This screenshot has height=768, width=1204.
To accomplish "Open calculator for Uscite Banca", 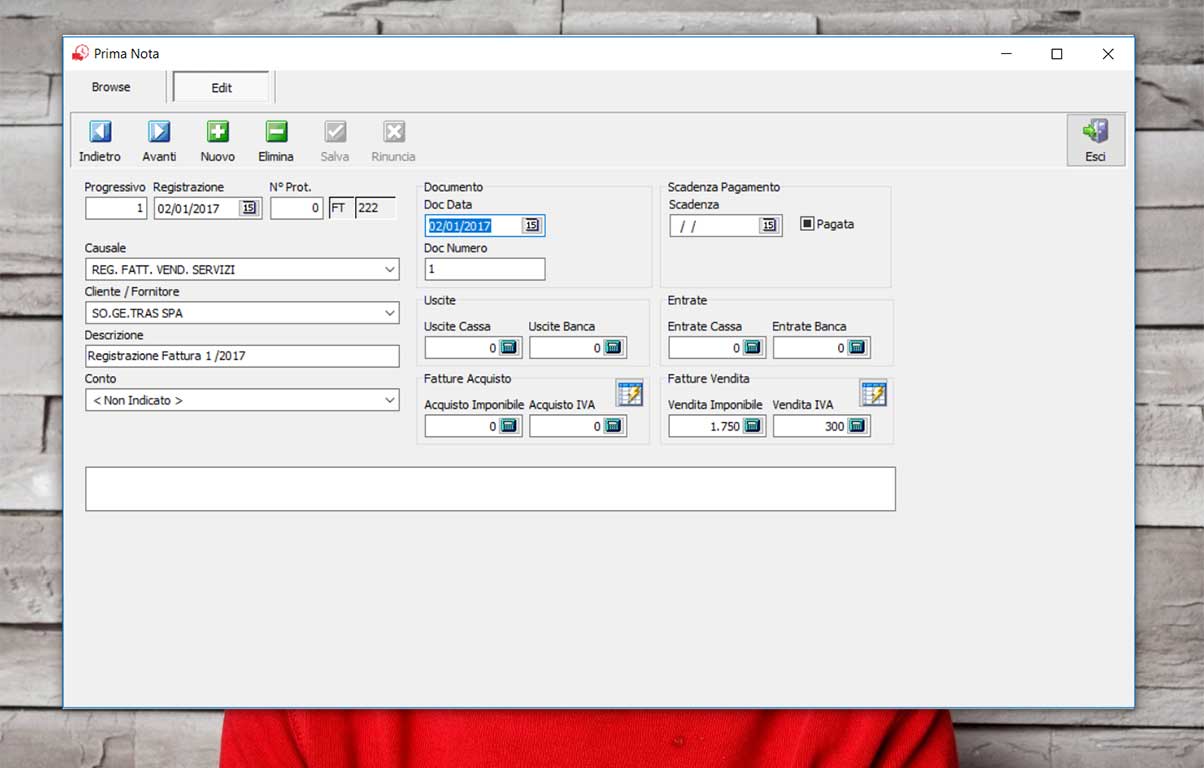I will (613, 347).
